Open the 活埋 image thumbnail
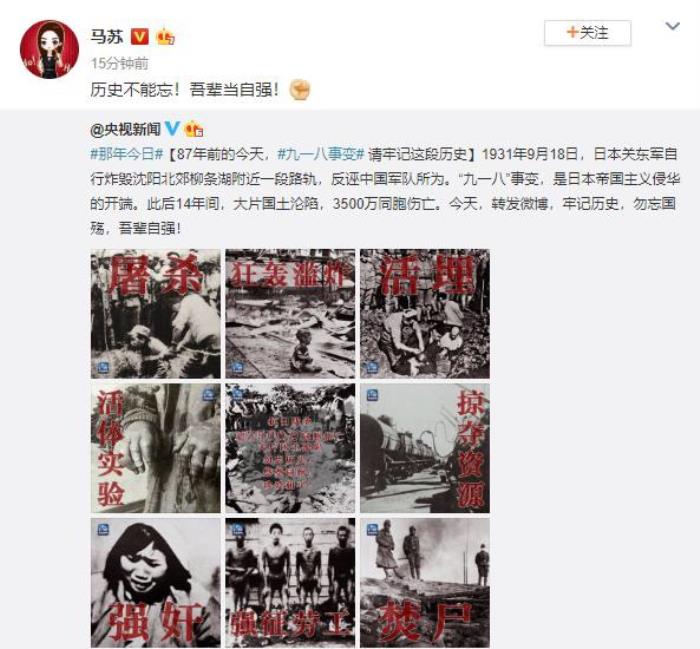This screenshot has width=700, height=649. (425, 314)
